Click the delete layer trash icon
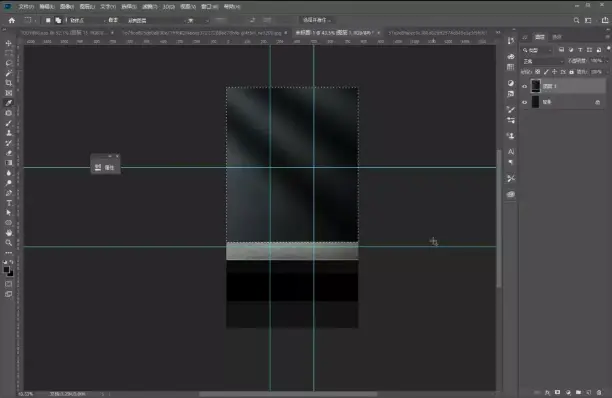 (x=599, y=393)
